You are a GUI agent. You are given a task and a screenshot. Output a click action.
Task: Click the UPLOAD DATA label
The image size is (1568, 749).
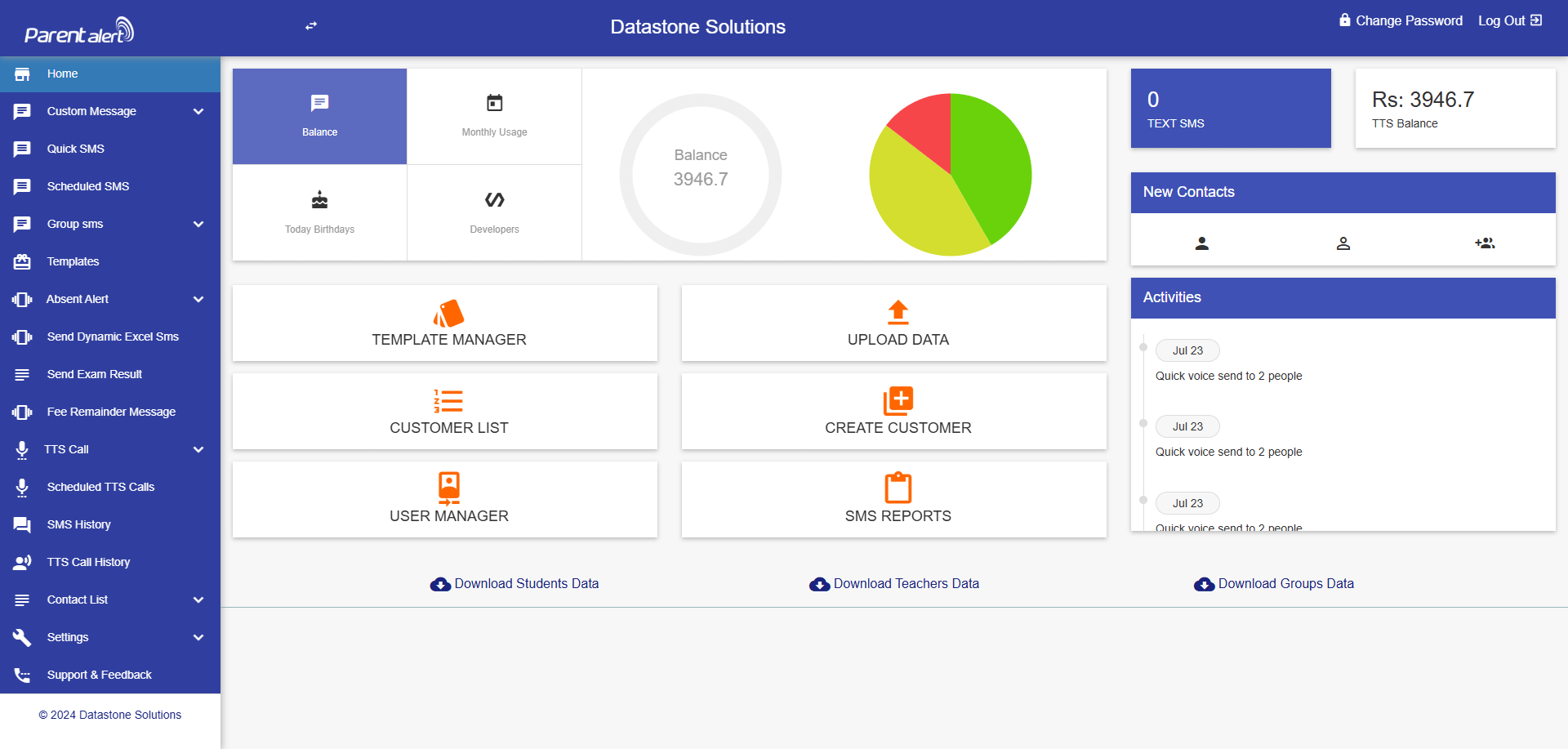click(x=898, y=340)
